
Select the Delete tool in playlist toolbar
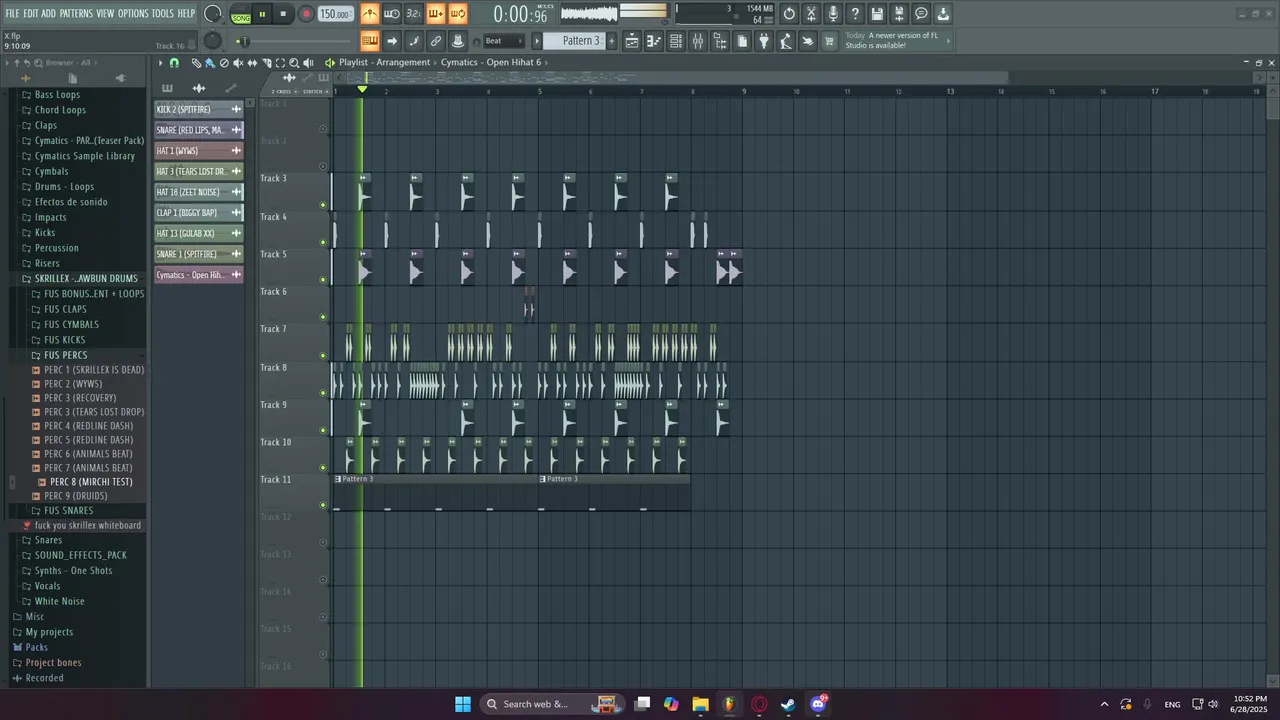(224, 63)
